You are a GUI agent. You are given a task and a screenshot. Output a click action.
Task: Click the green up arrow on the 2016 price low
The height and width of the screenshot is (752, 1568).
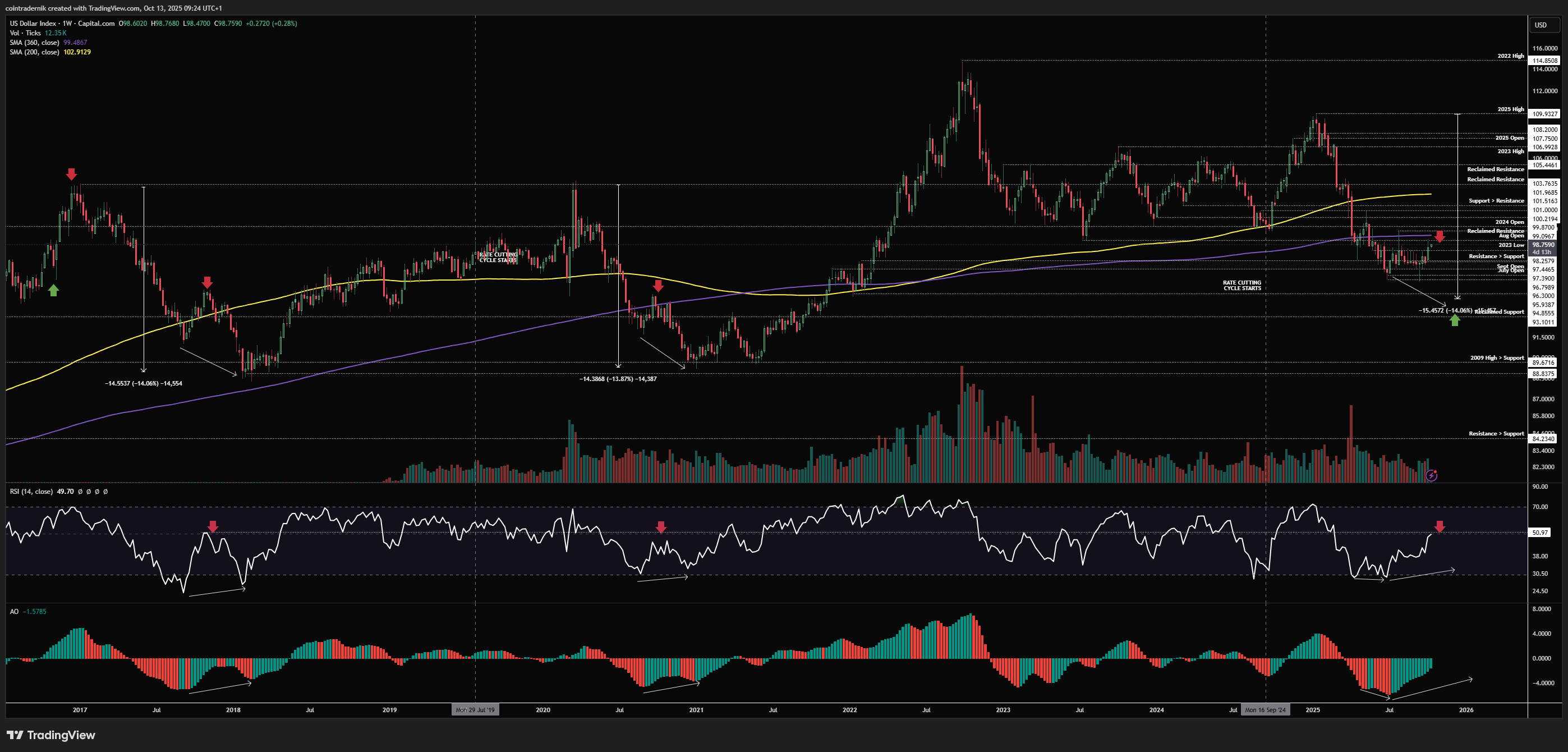(53, 291)
